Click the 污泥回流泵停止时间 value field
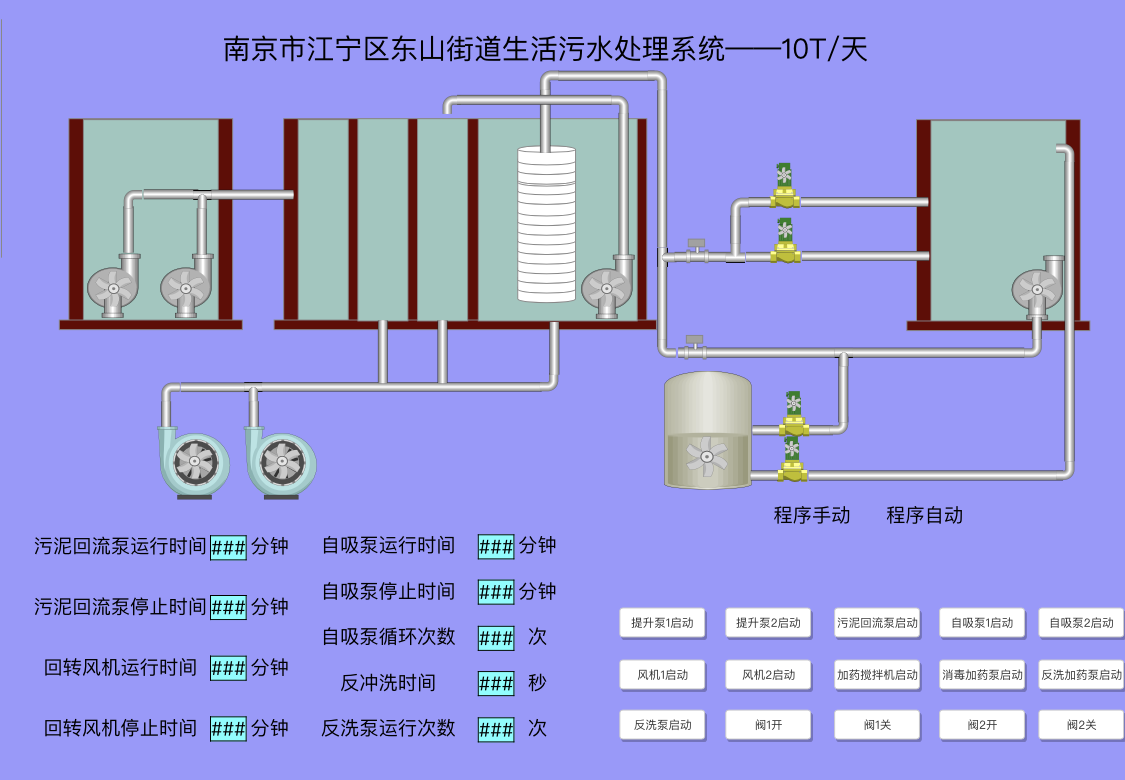 (228, 607)
